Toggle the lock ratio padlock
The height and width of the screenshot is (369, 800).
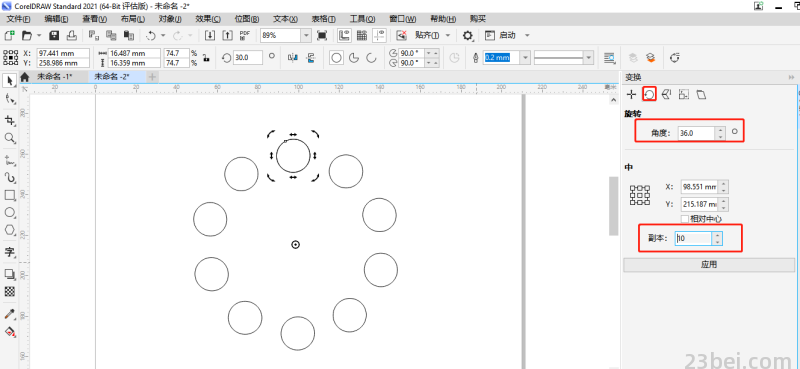pos(206,58)
